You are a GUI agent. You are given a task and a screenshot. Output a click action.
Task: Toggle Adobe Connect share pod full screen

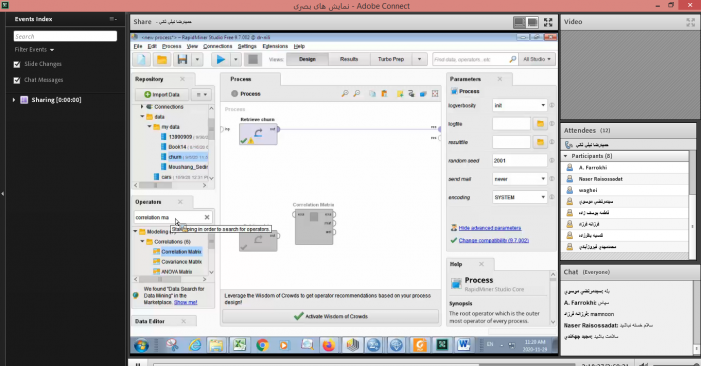(x=548, y=22)
